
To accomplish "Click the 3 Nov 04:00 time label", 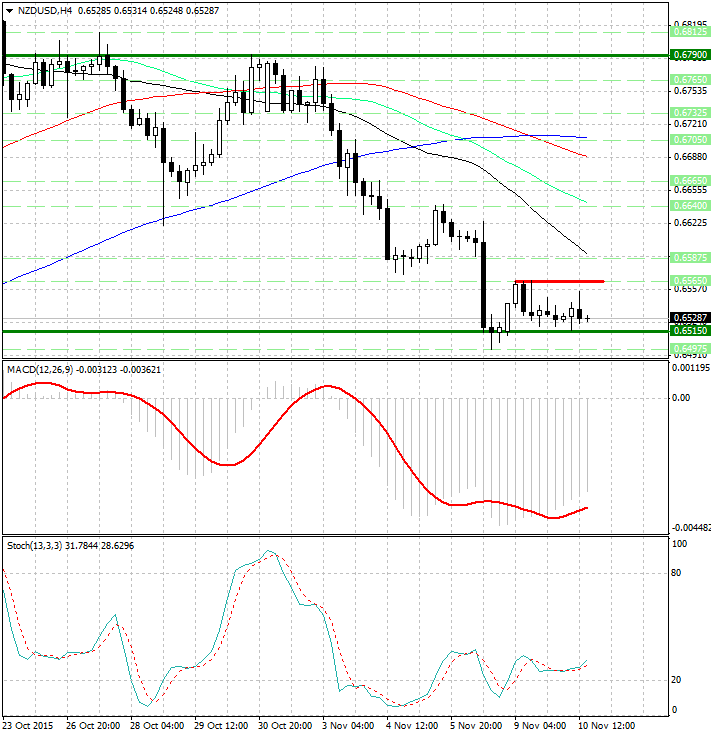I will click(348, 726).
